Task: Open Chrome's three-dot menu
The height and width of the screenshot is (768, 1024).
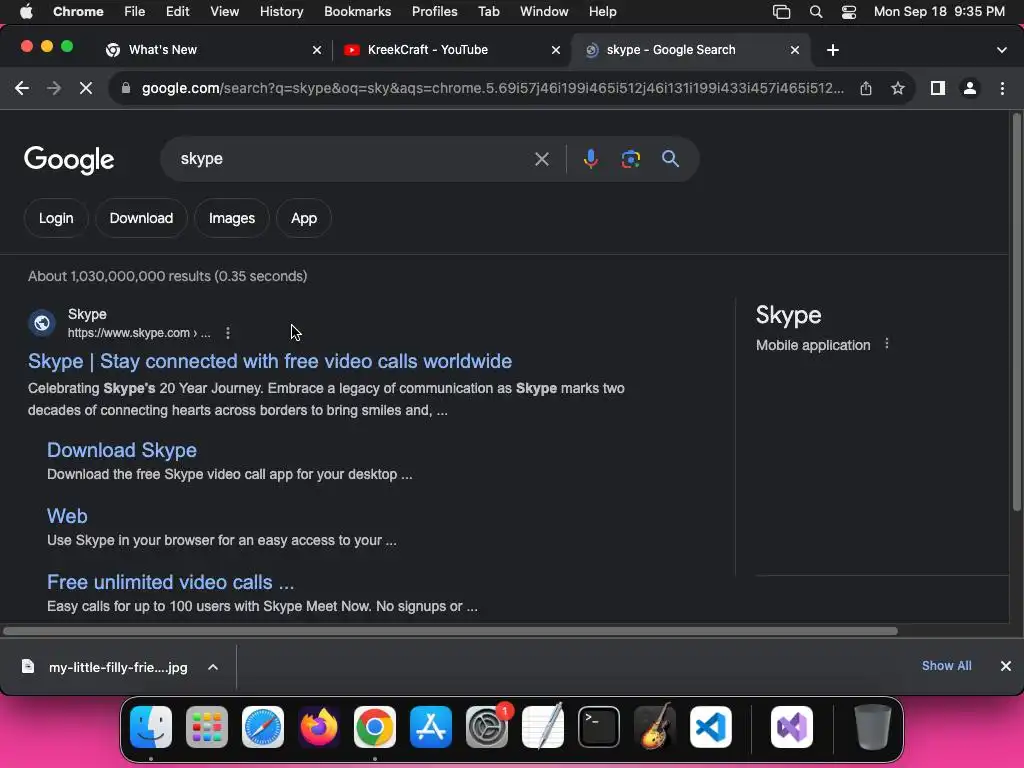Action: (x=1002, y=88)
